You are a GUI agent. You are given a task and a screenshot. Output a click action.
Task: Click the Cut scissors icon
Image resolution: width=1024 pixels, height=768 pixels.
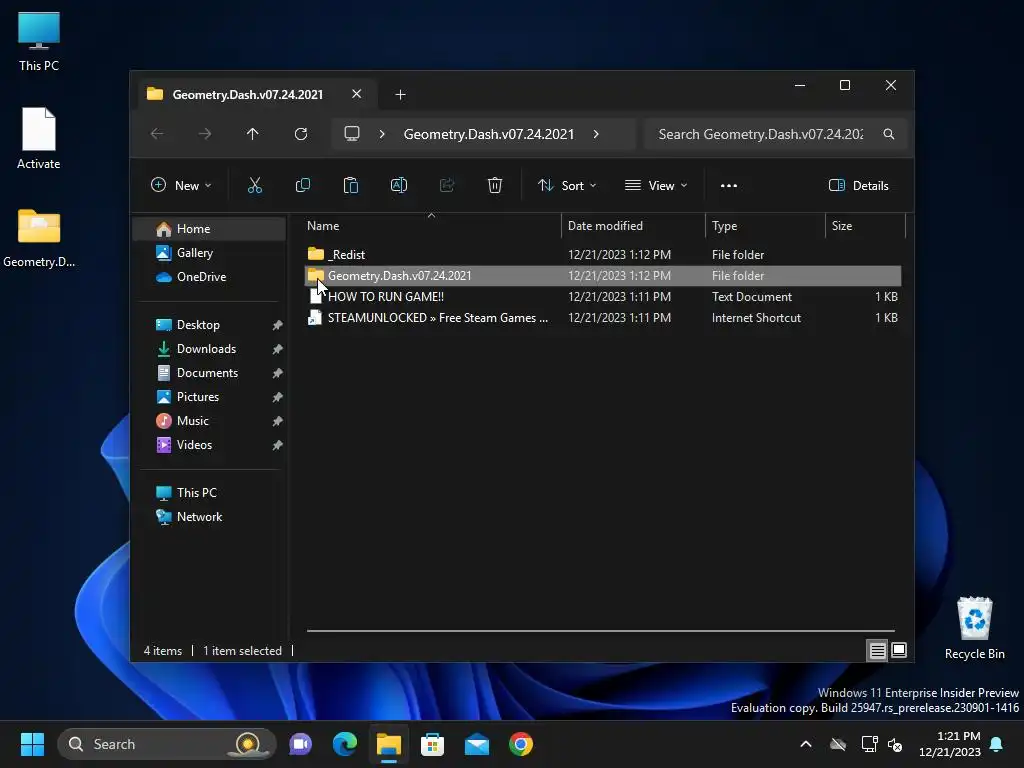(x=255, y=185)
